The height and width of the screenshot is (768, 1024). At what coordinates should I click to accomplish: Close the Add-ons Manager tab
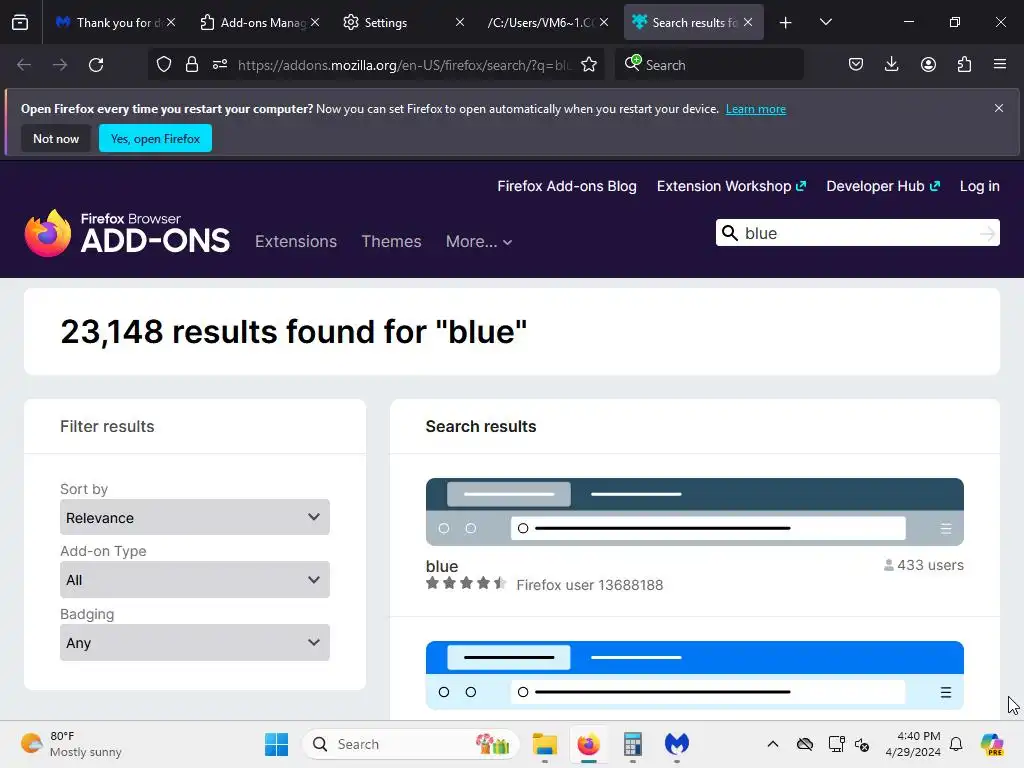pos(315,22)
